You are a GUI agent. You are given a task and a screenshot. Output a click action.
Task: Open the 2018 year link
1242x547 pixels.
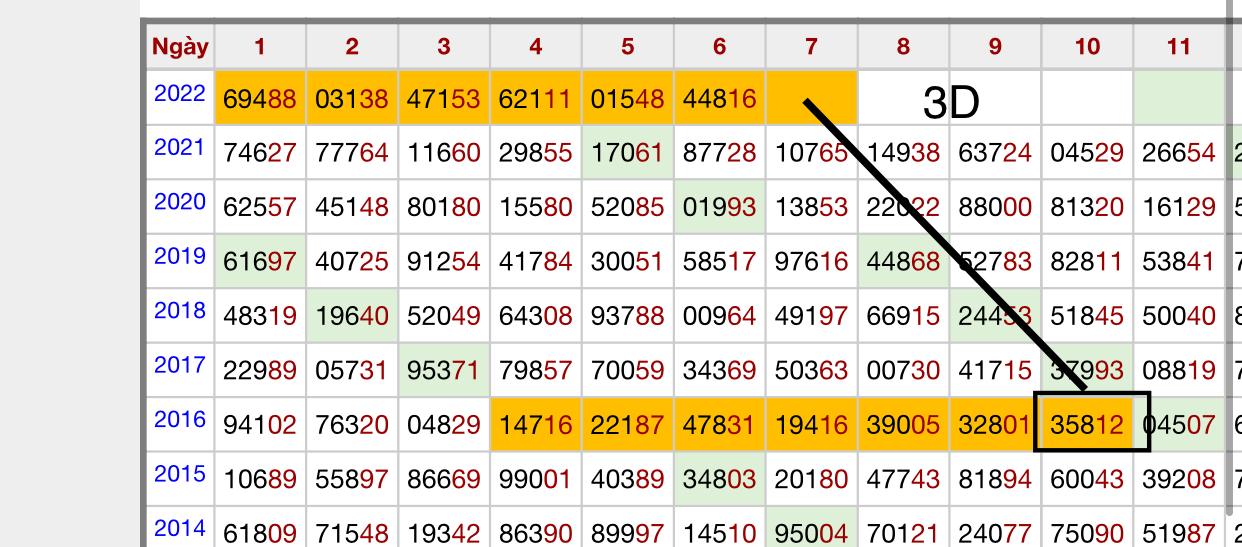pos(180,310)
